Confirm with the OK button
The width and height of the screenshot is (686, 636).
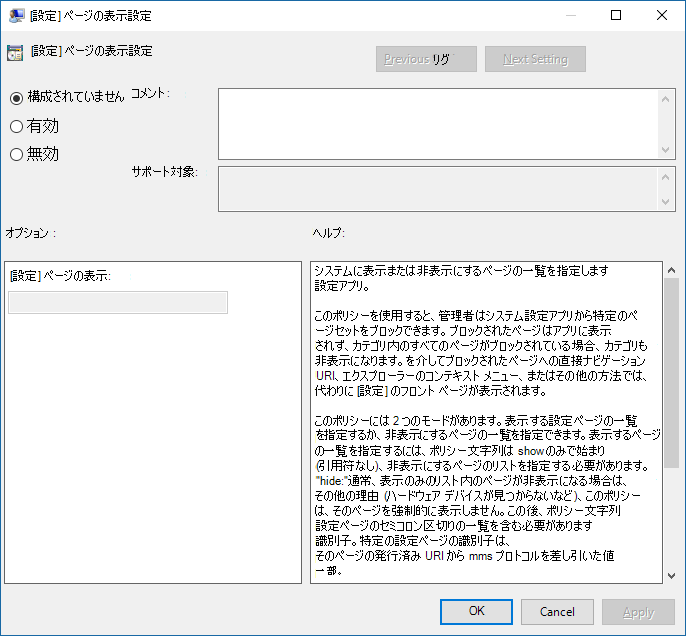pyautogui.click(x=476, y=611)
